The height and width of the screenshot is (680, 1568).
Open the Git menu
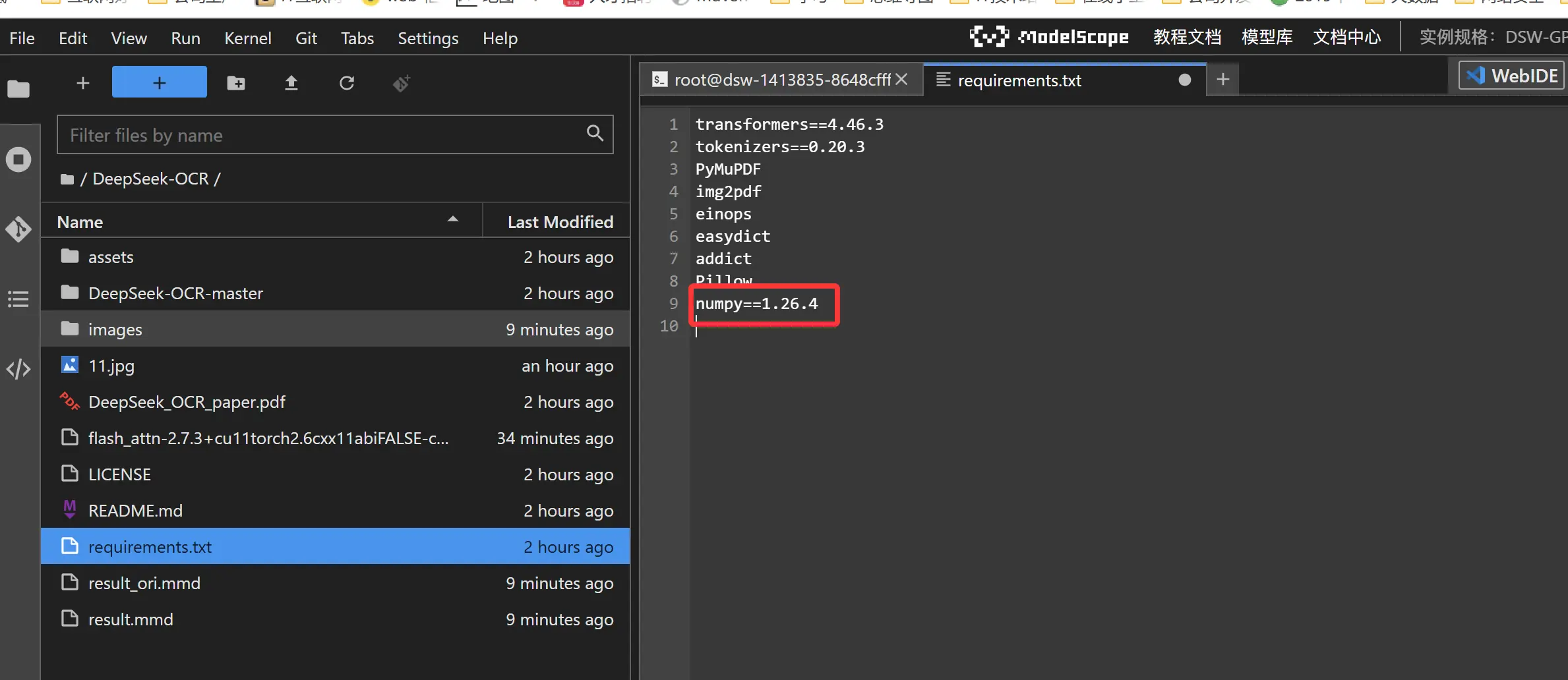[306, 38]
